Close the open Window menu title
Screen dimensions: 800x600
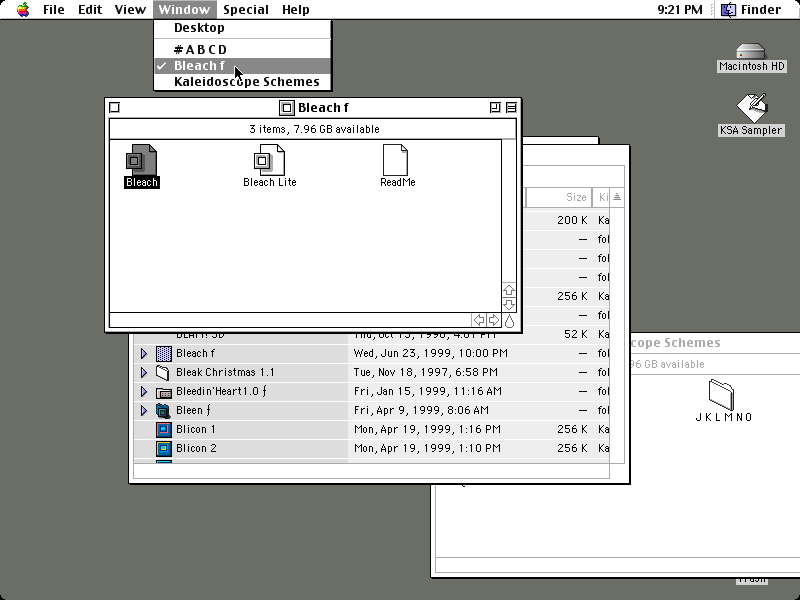tap(184, 10)
